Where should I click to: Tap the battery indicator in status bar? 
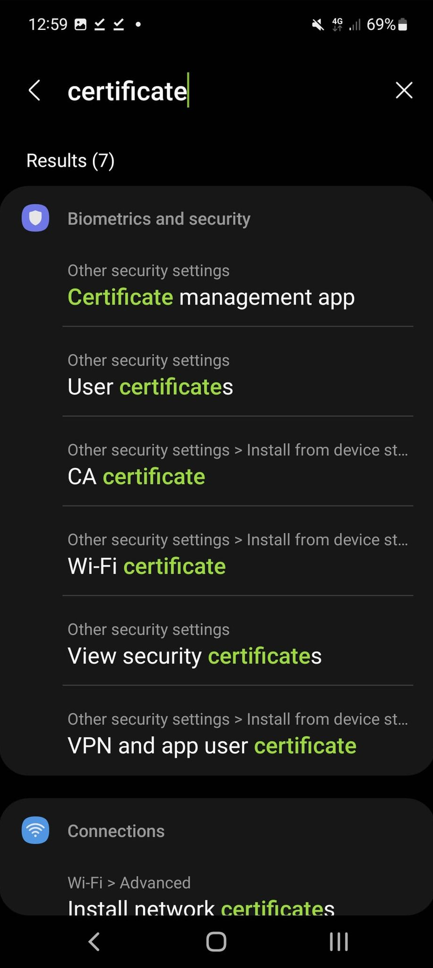pos(403,25)
